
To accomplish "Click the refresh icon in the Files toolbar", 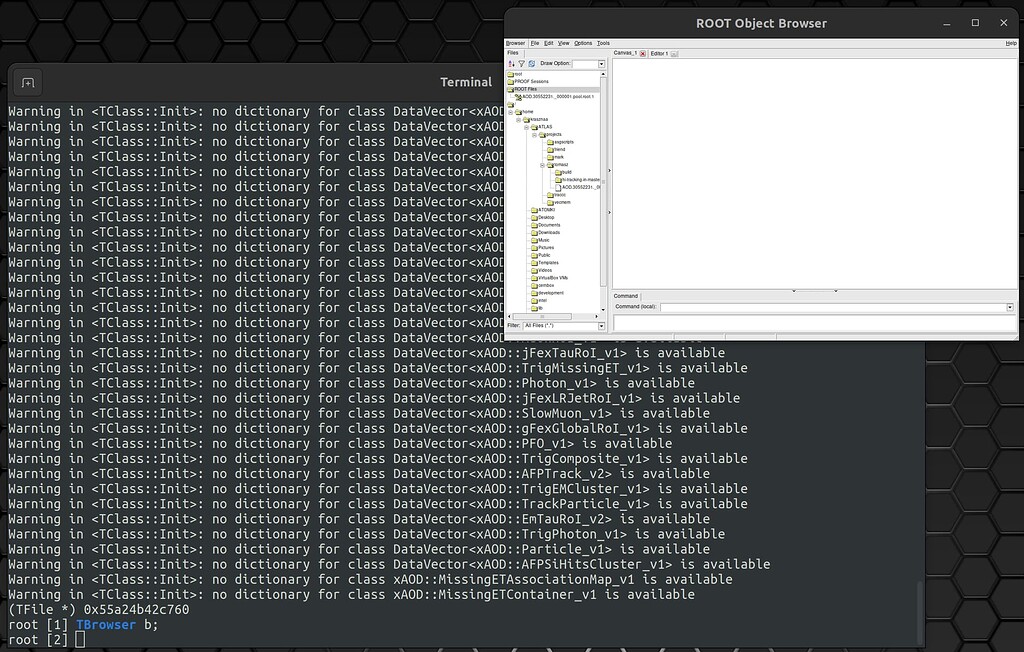I will pos(531,64).
